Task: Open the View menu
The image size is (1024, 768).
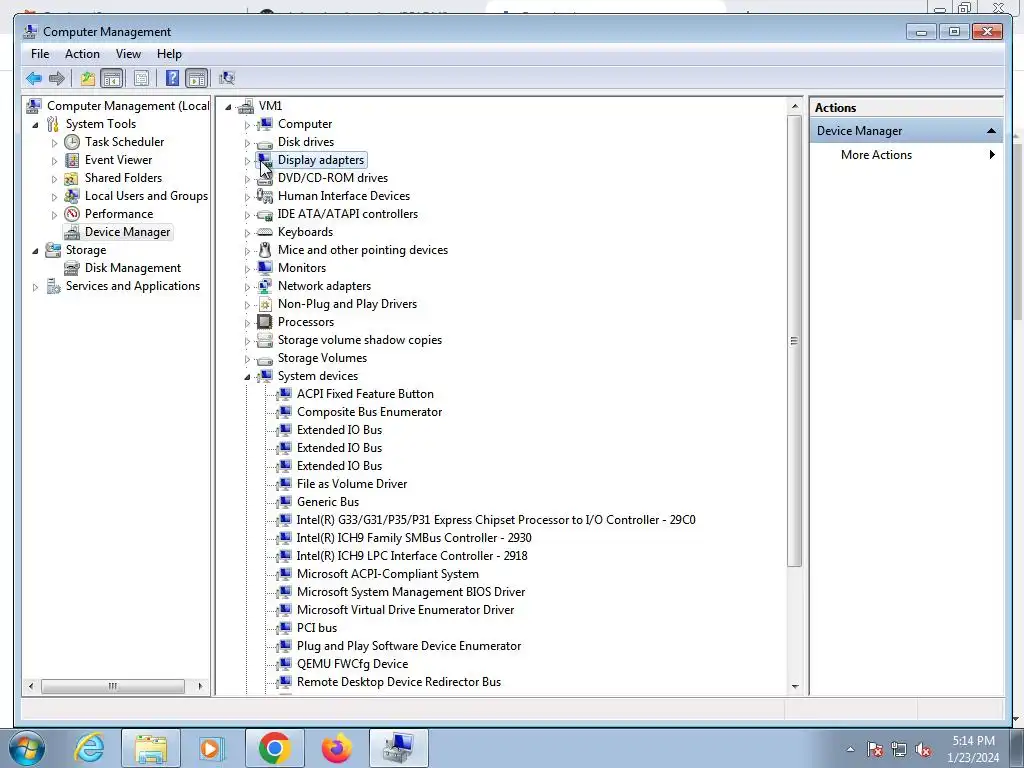Action: click(128, 54)
